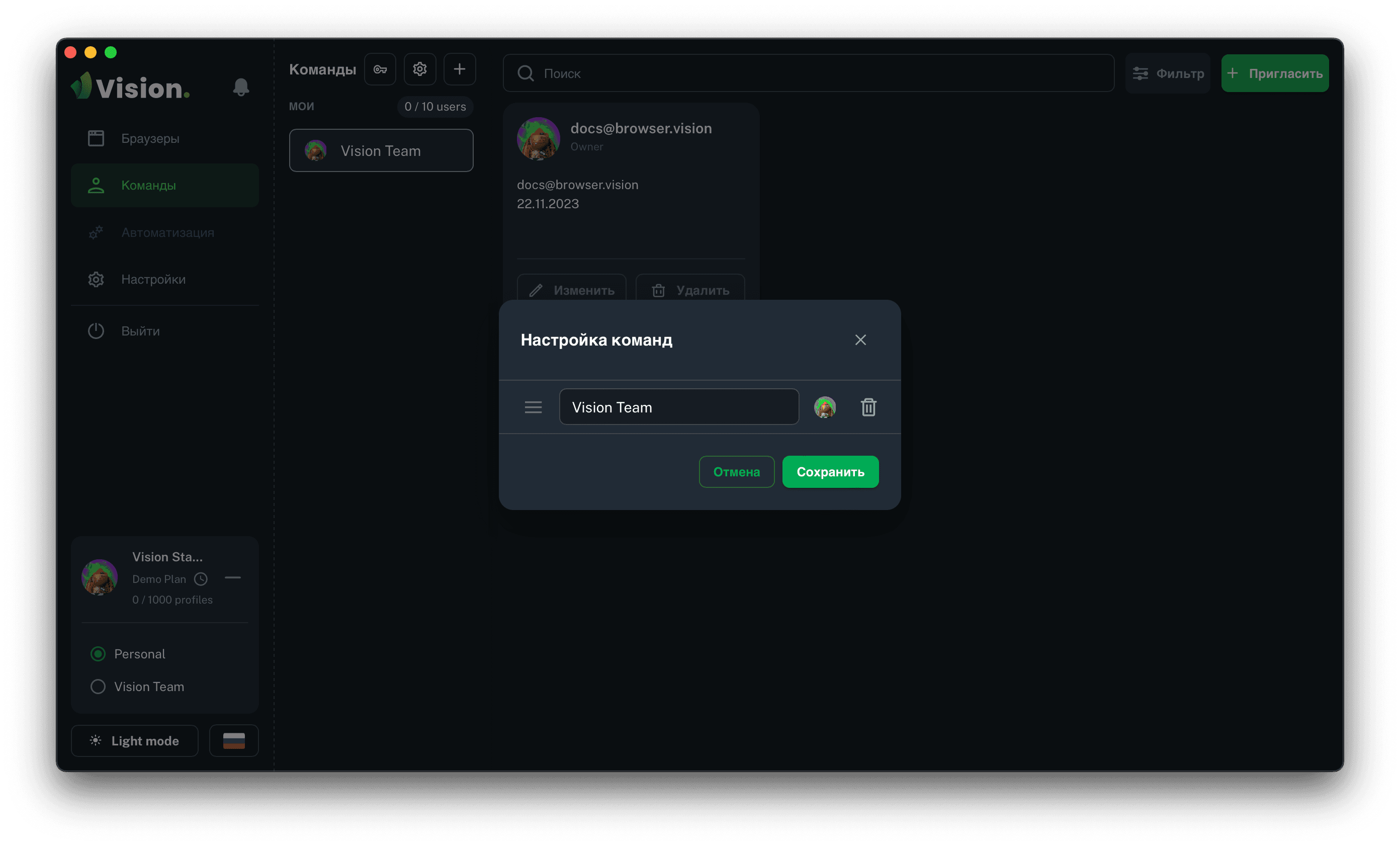Change team avatar in dialog
1400x846 pixels.
tap(824, 407)
